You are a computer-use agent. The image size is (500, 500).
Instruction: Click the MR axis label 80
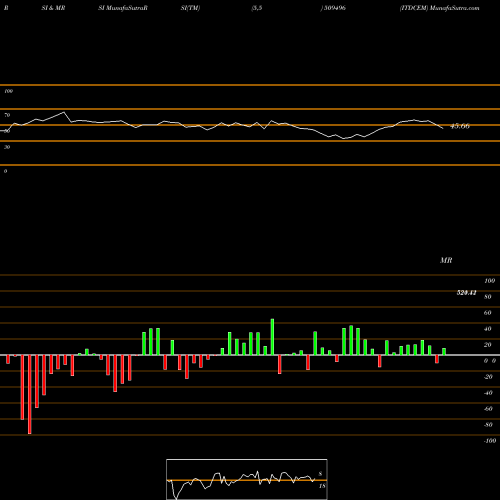[488, 297]
